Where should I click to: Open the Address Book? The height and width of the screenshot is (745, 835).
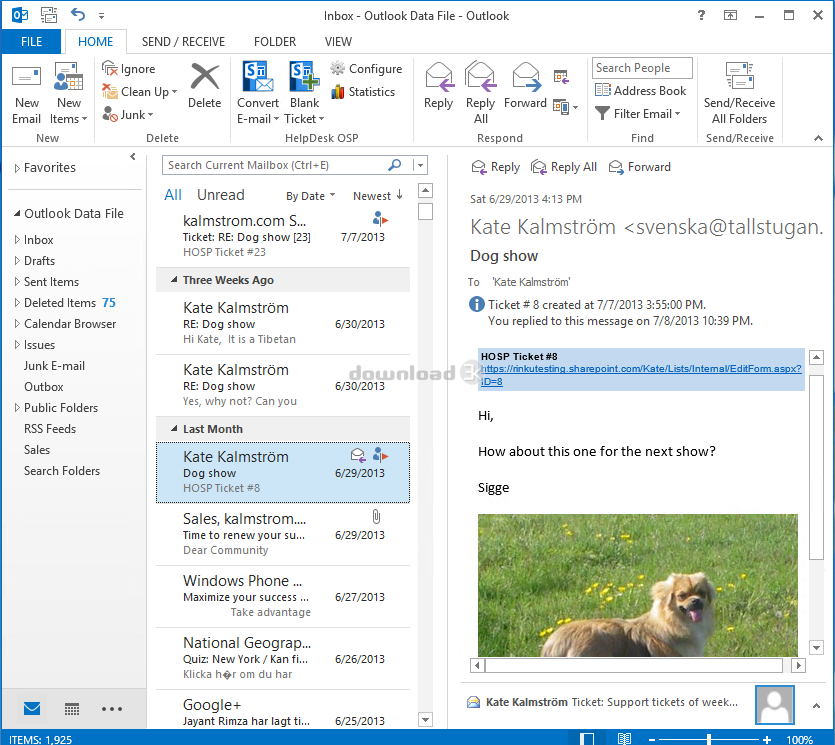click(641, 91)
